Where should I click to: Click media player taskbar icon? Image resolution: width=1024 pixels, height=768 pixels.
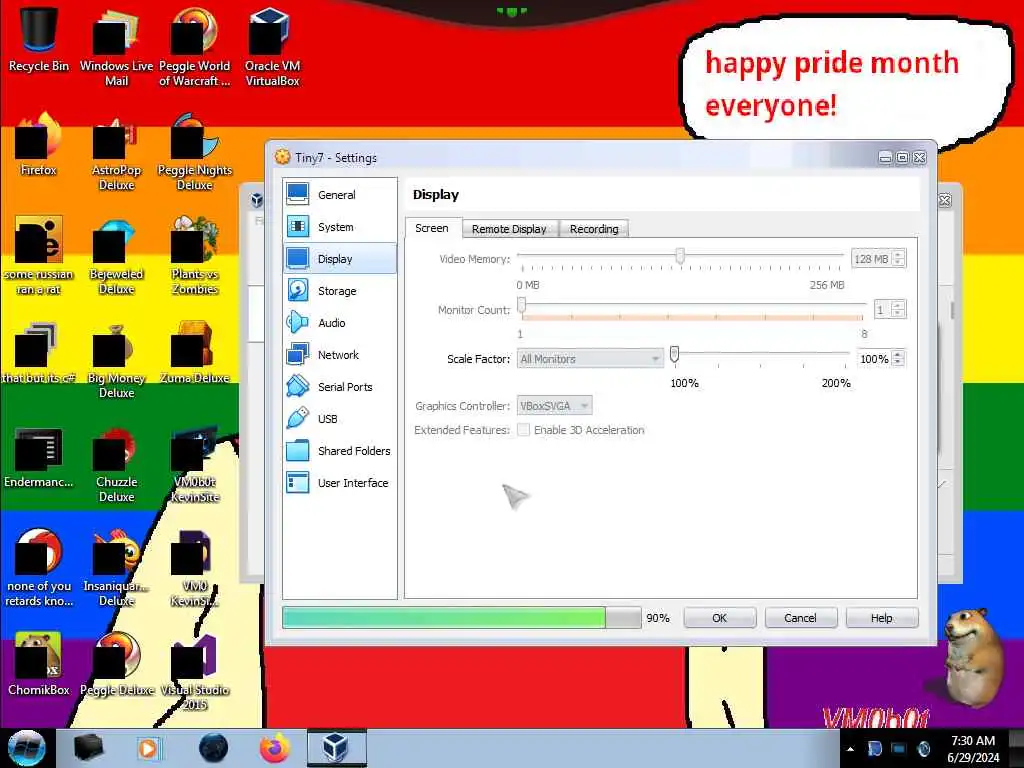tap(148, 748)
